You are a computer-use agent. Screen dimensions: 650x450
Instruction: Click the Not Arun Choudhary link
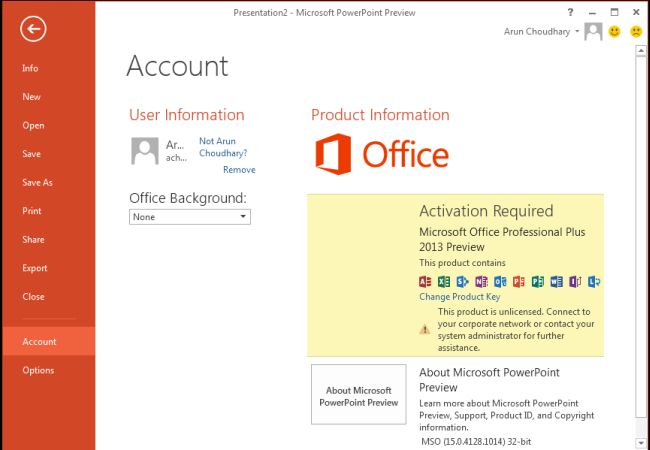[222, 148]
